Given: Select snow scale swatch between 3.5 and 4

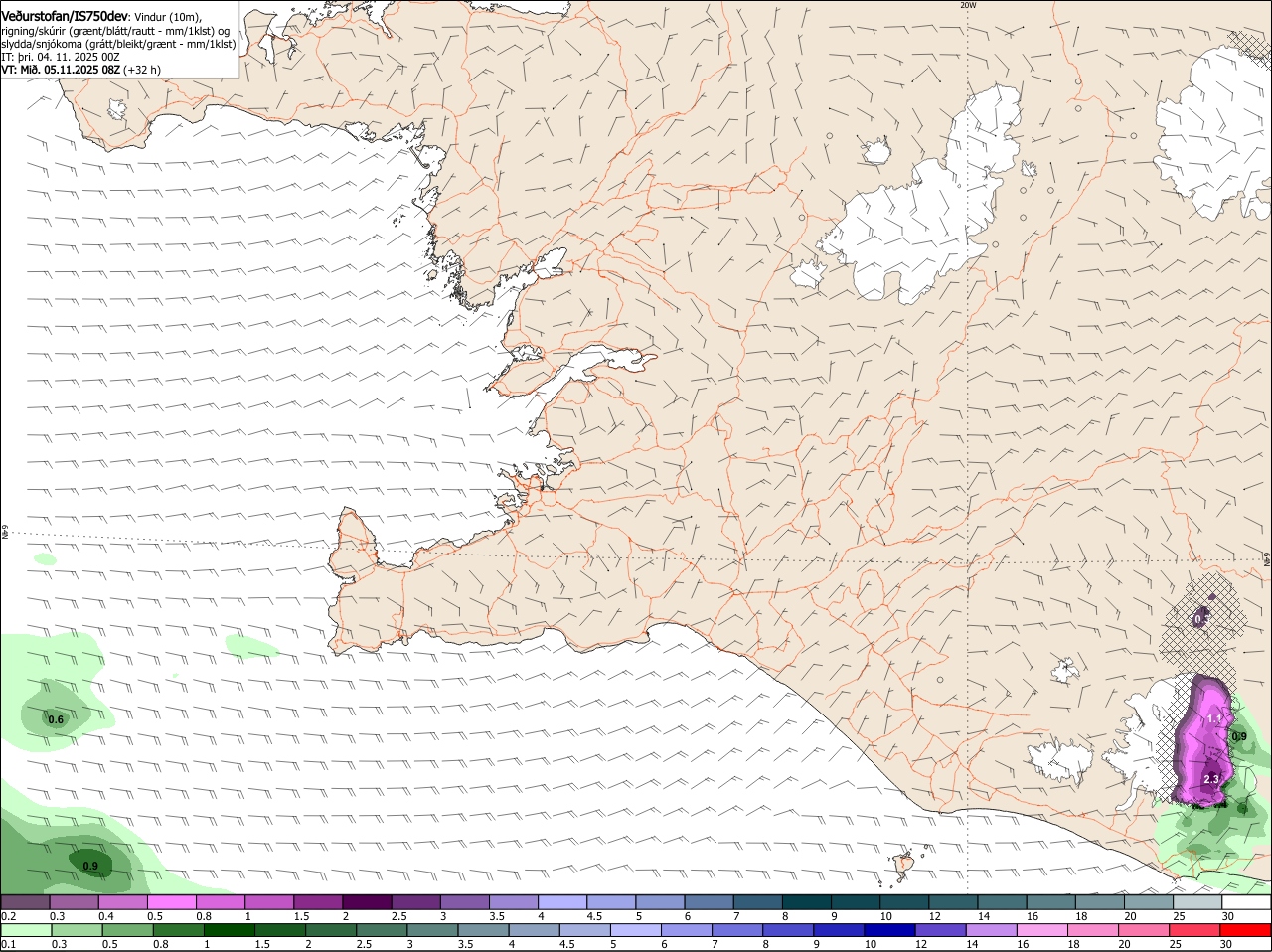Looking at the screenshot, I should [514, 902].
